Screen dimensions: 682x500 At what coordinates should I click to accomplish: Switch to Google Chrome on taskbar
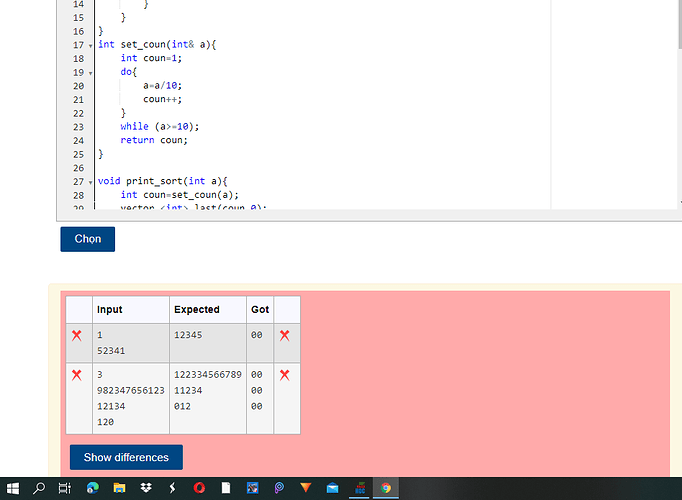pyautogui.click(x=386, y=488)
